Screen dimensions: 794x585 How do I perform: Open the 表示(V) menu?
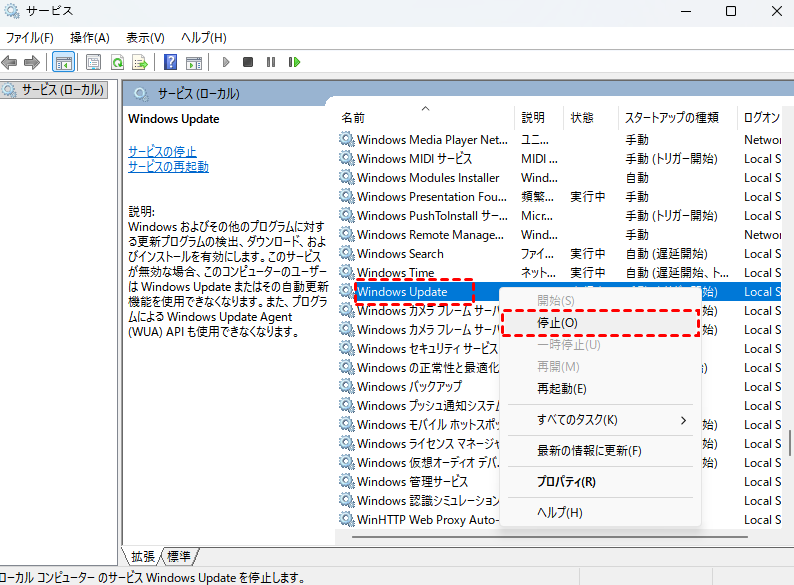click(x=145, y=38)
